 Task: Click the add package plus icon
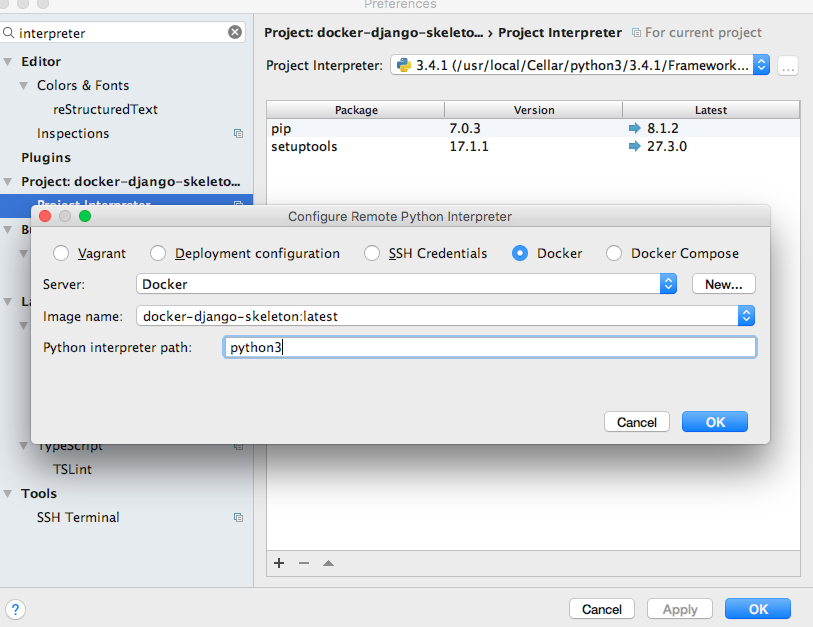(x=279, y=563)
